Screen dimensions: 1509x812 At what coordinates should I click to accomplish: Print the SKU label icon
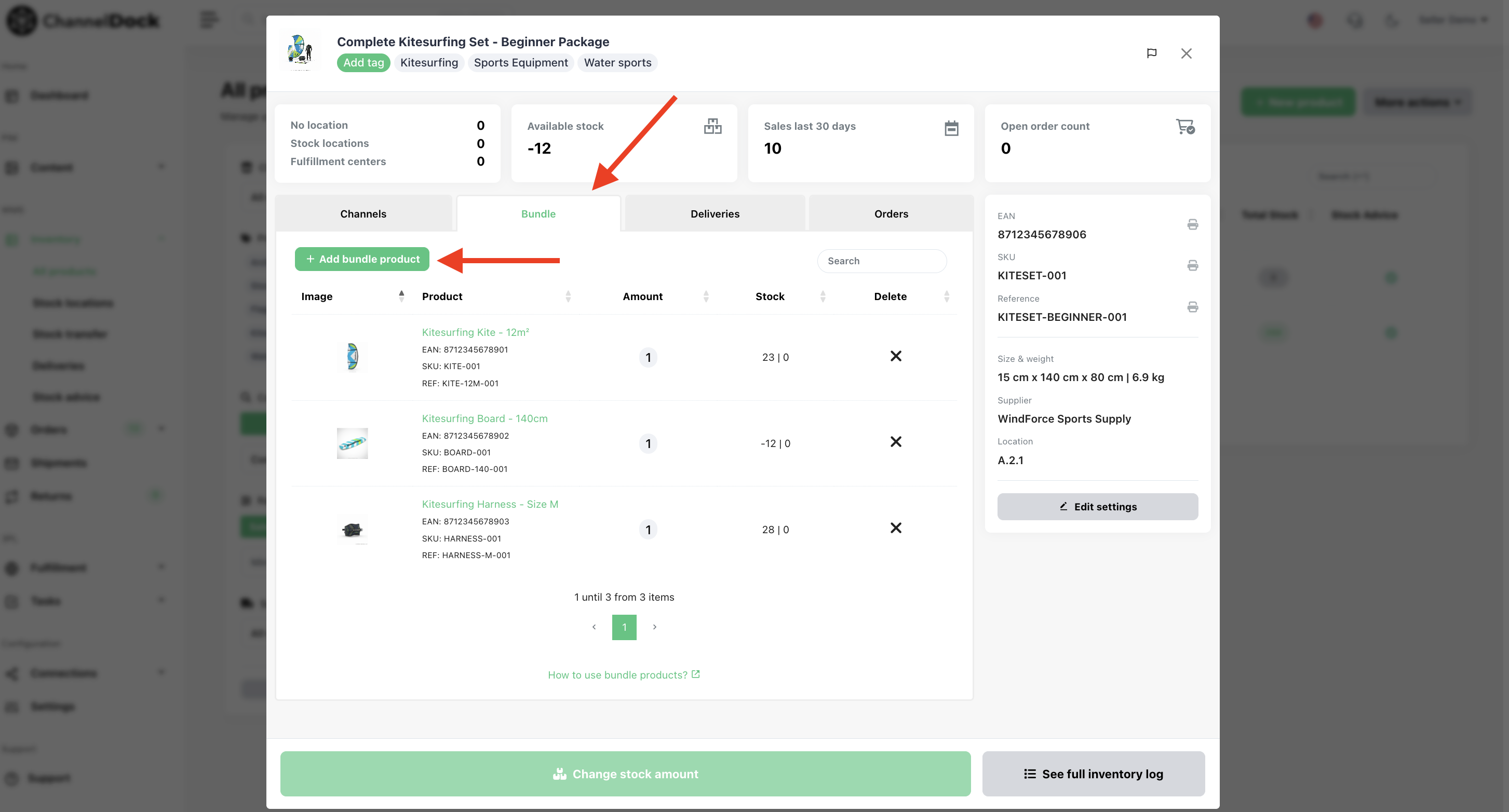pyautogui.click(x=1192, y=265)
